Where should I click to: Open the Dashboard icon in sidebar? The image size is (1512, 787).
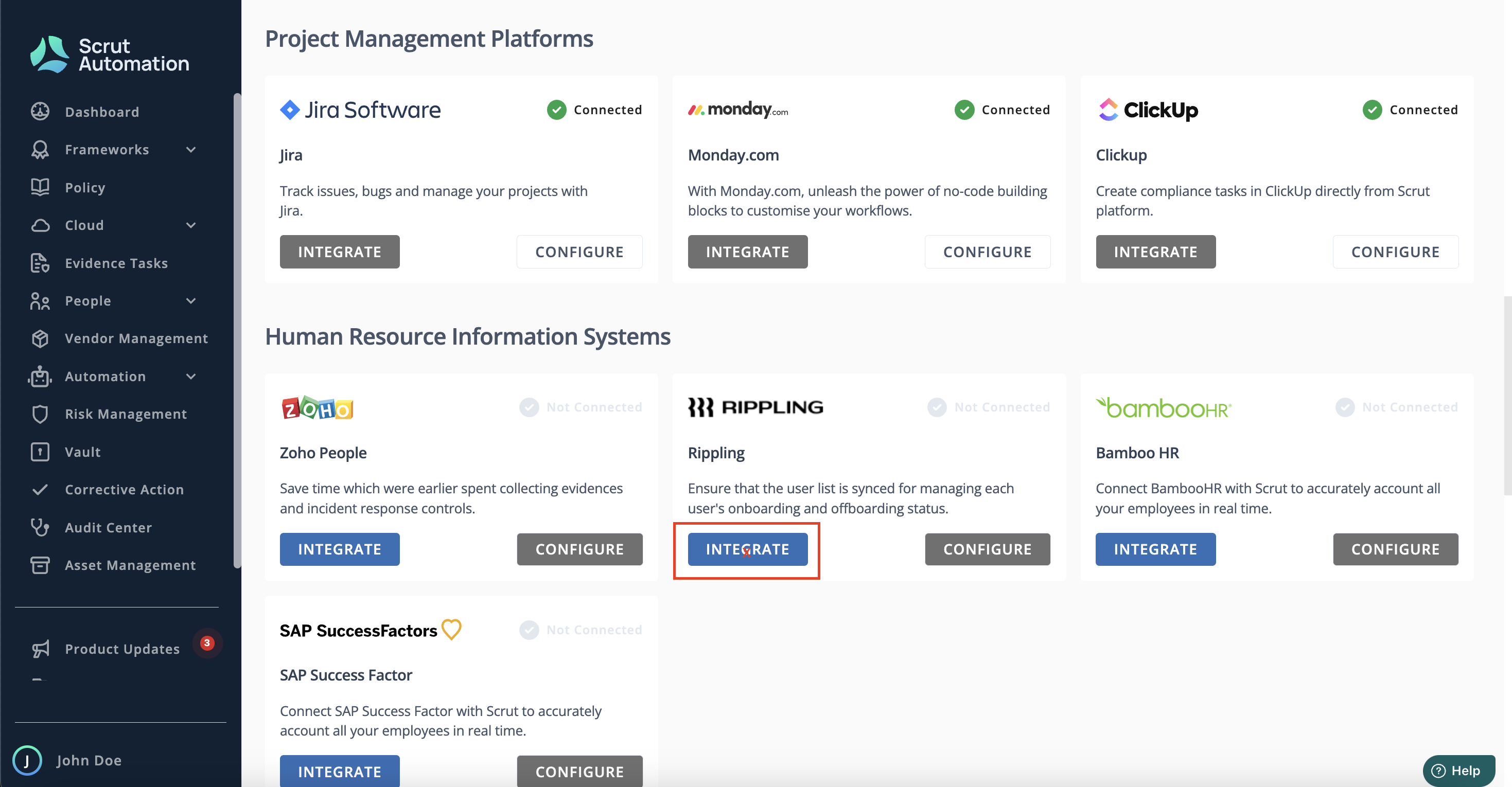40,112
